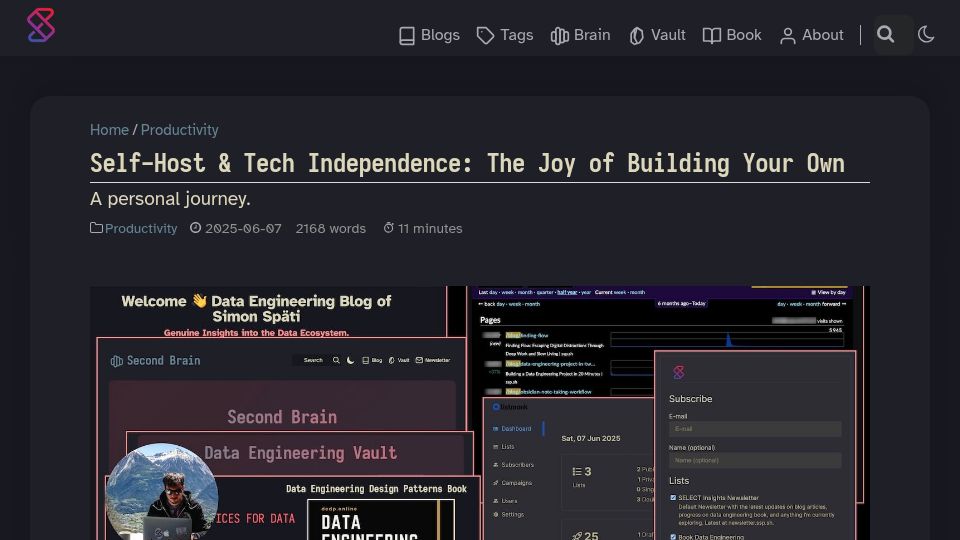Click the folder icon before Productivity

click(96, 228)
